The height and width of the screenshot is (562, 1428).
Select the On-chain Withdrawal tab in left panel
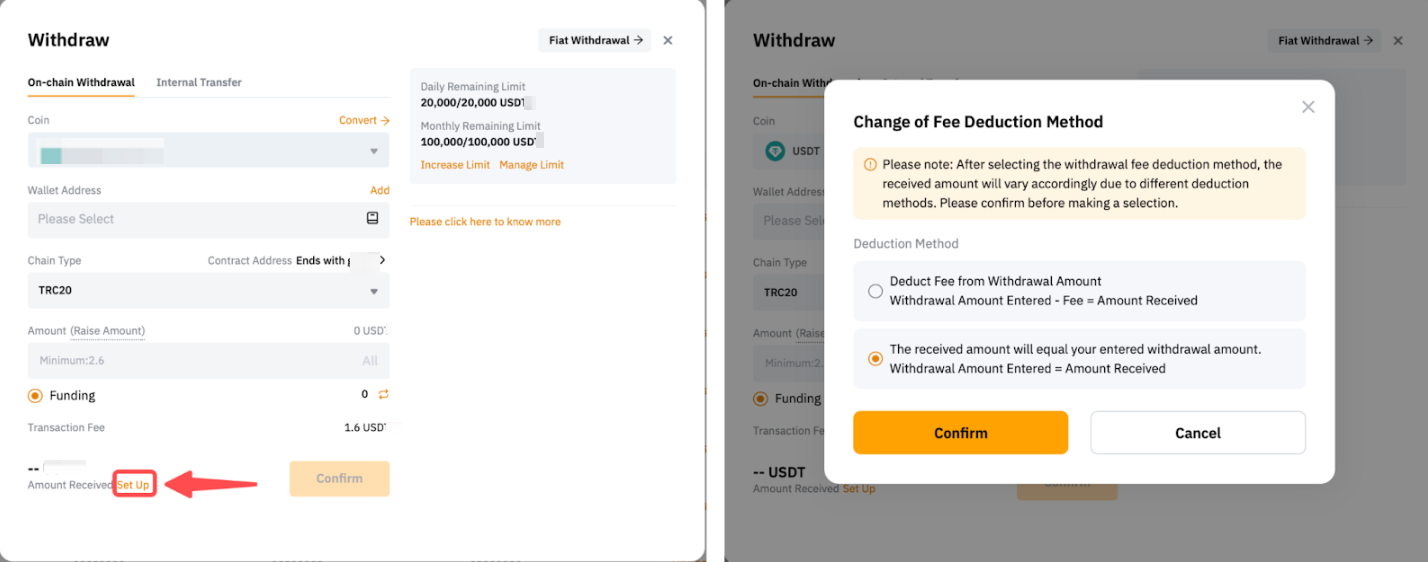pos(81,82)
